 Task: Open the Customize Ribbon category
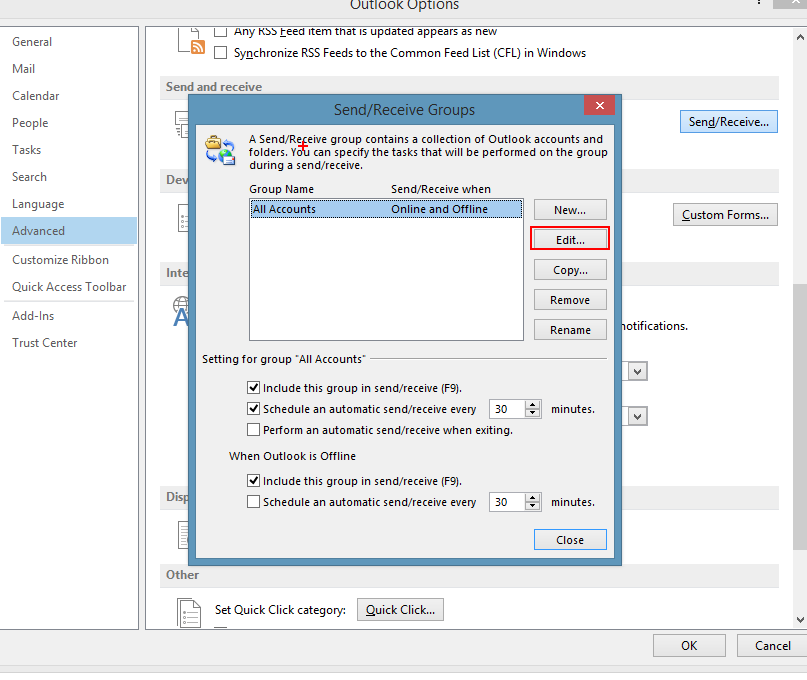(x=69, y=260)
